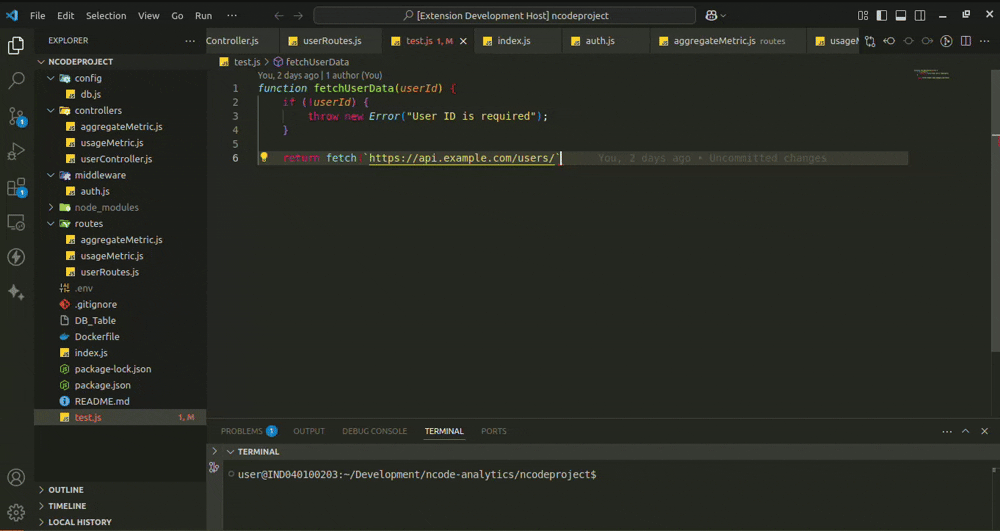The height and width of the screenshot is (531, 1000).
Task: Open the Explorer view in activity bar
Action: (x=16, y=45)
